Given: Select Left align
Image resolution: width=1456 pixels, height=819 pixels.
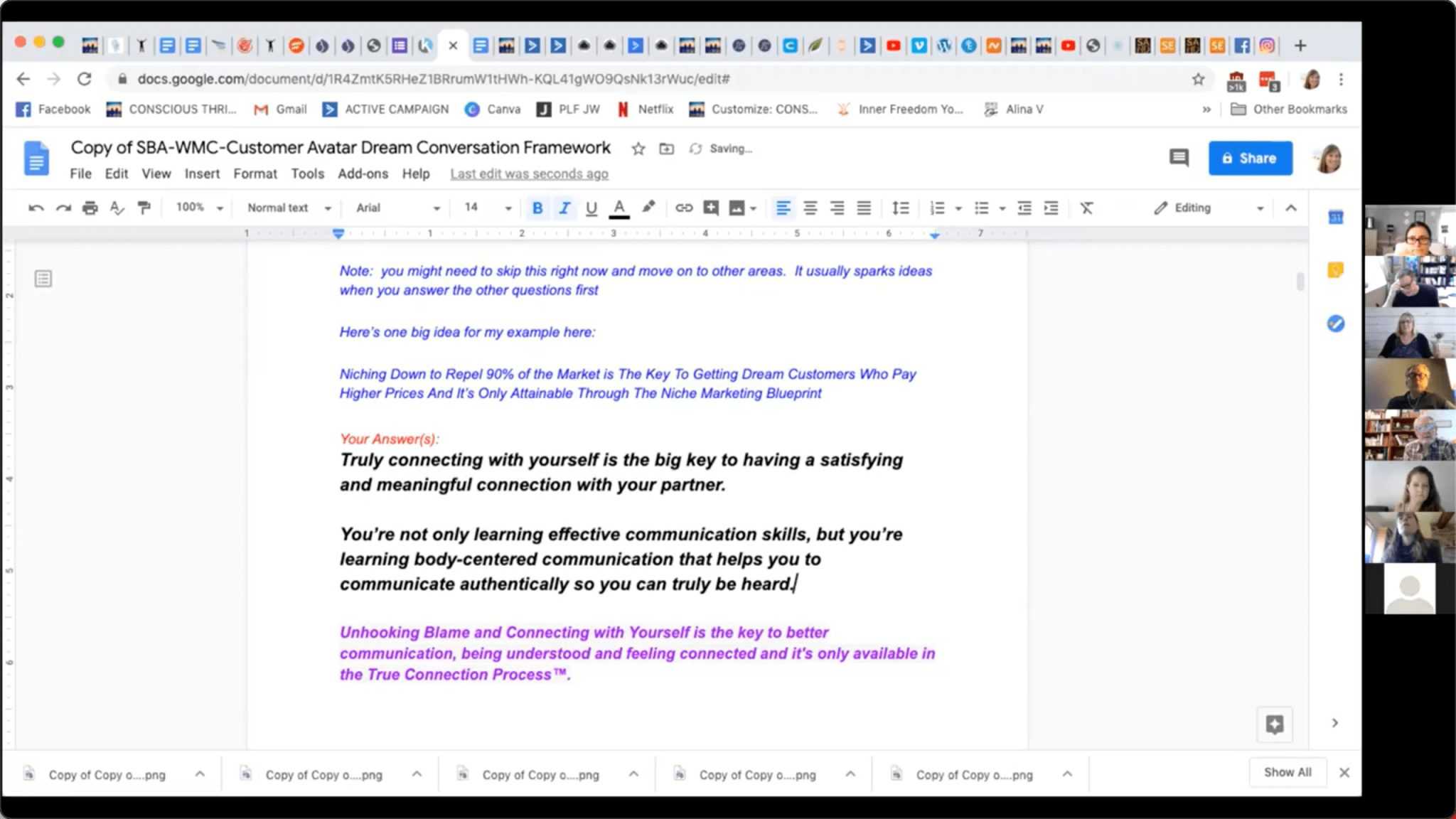Looking at the screenshot, I should [783, 208].
